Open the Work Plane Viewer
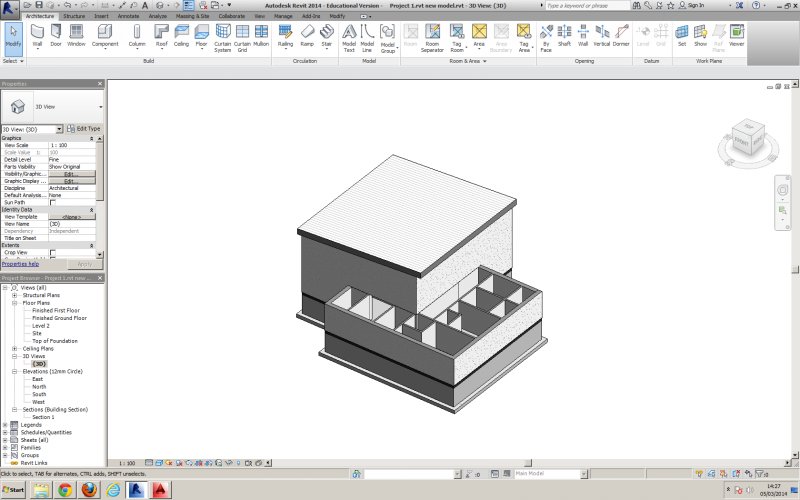The height and width of the screenshot is (500, 800). point(736,36)
